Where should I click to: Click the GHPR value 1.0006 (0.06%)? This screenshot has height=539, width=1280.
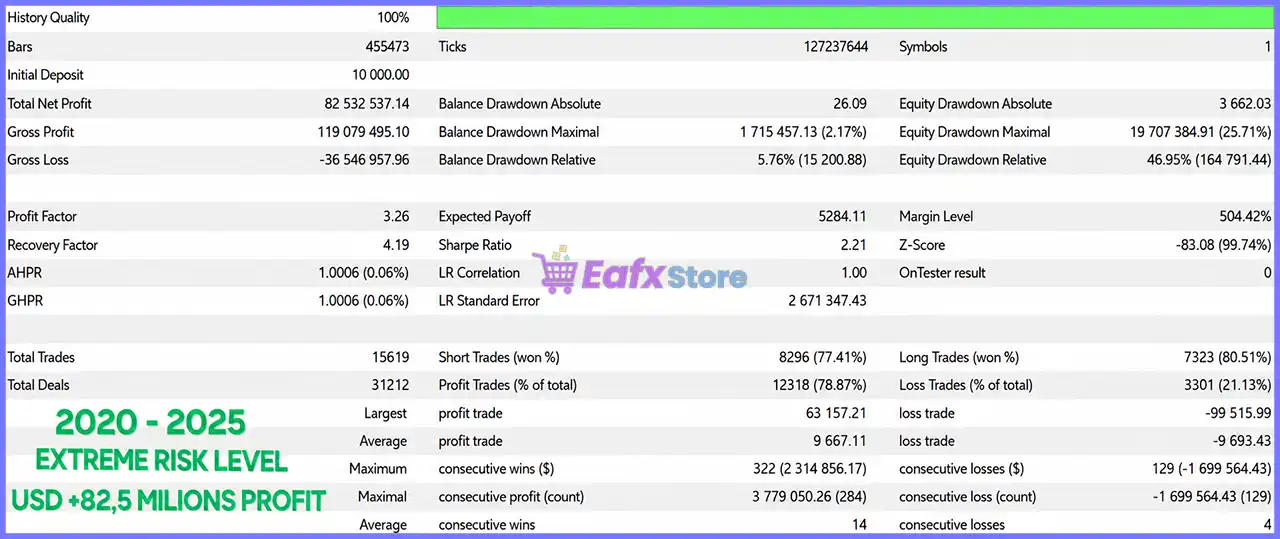pos(364,301)
